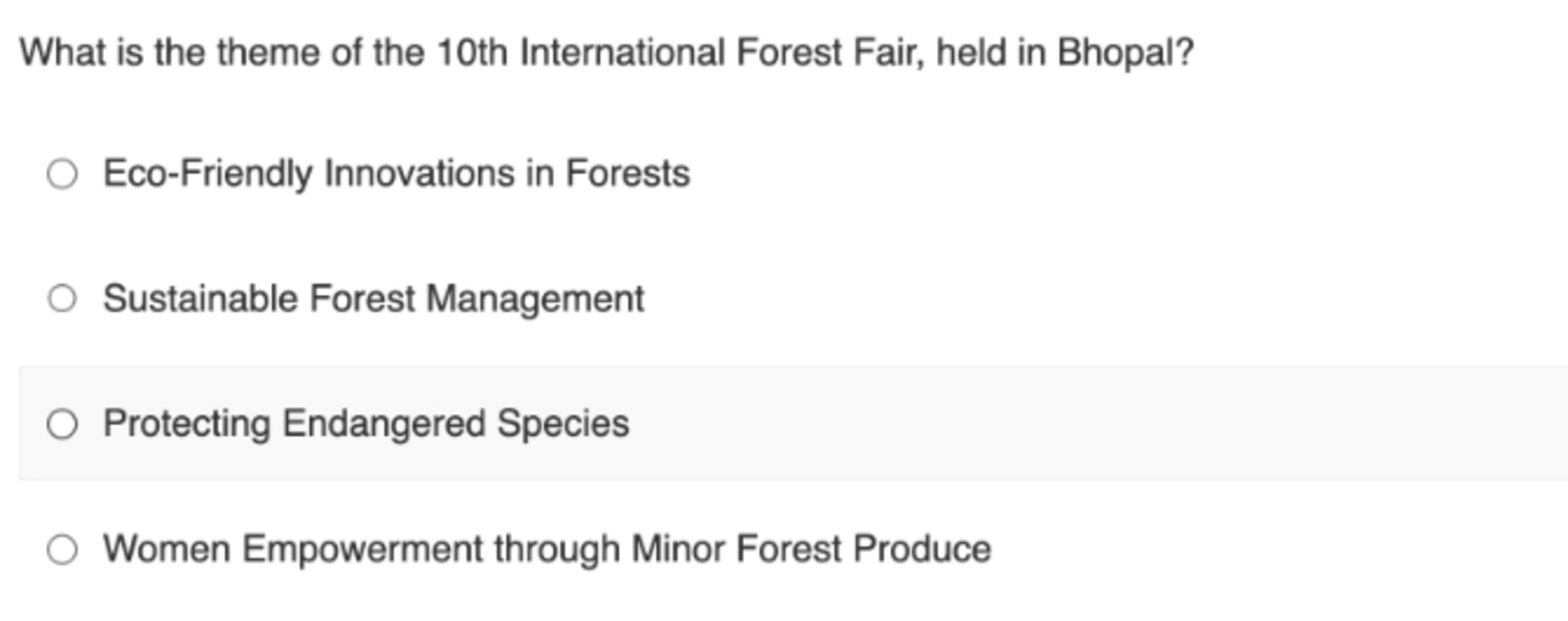Click the word Management in second option
Screen dimensions: 1568x621
tap(535, 299)
